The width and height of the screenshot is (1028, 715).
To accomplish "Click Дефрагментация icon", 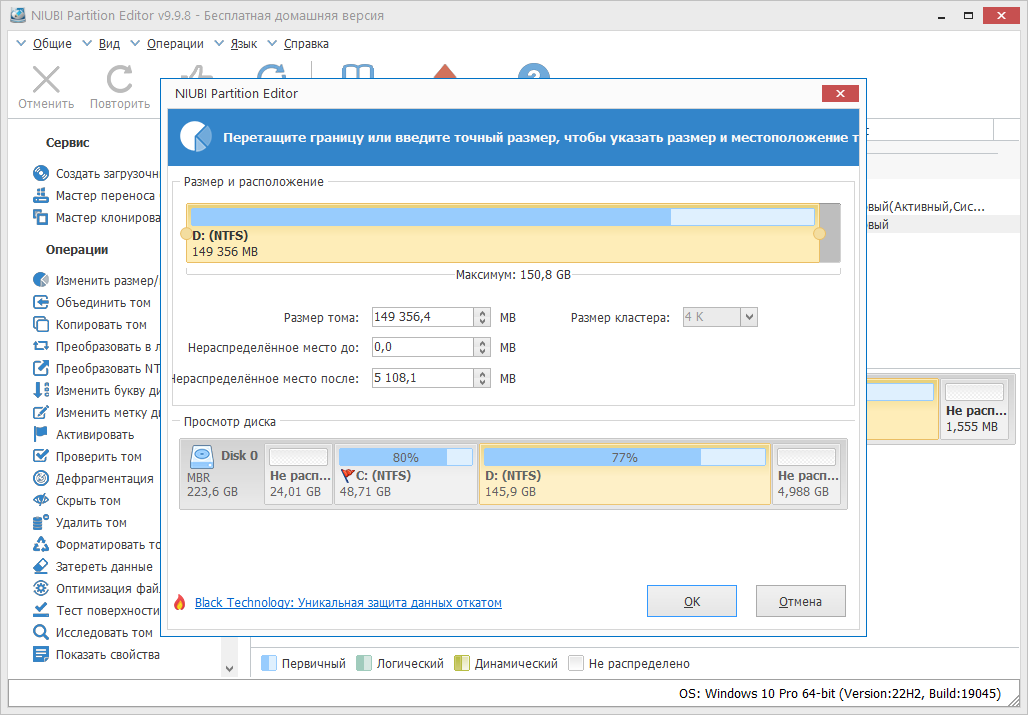I will [41, 478].
